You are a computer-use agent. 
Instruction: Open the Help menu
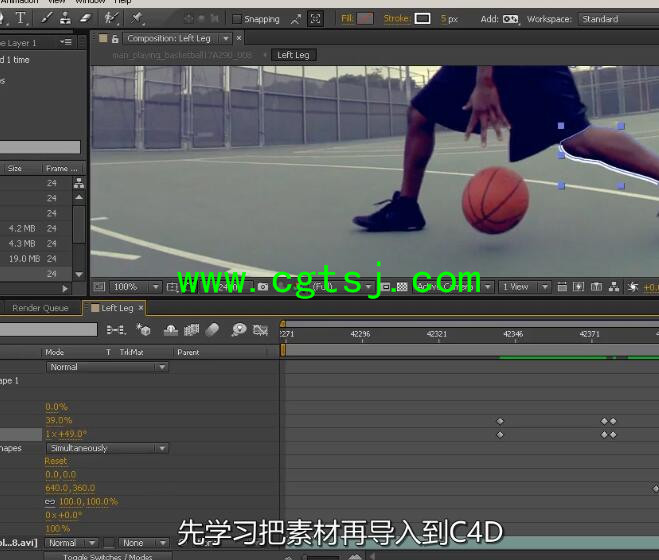122,2
